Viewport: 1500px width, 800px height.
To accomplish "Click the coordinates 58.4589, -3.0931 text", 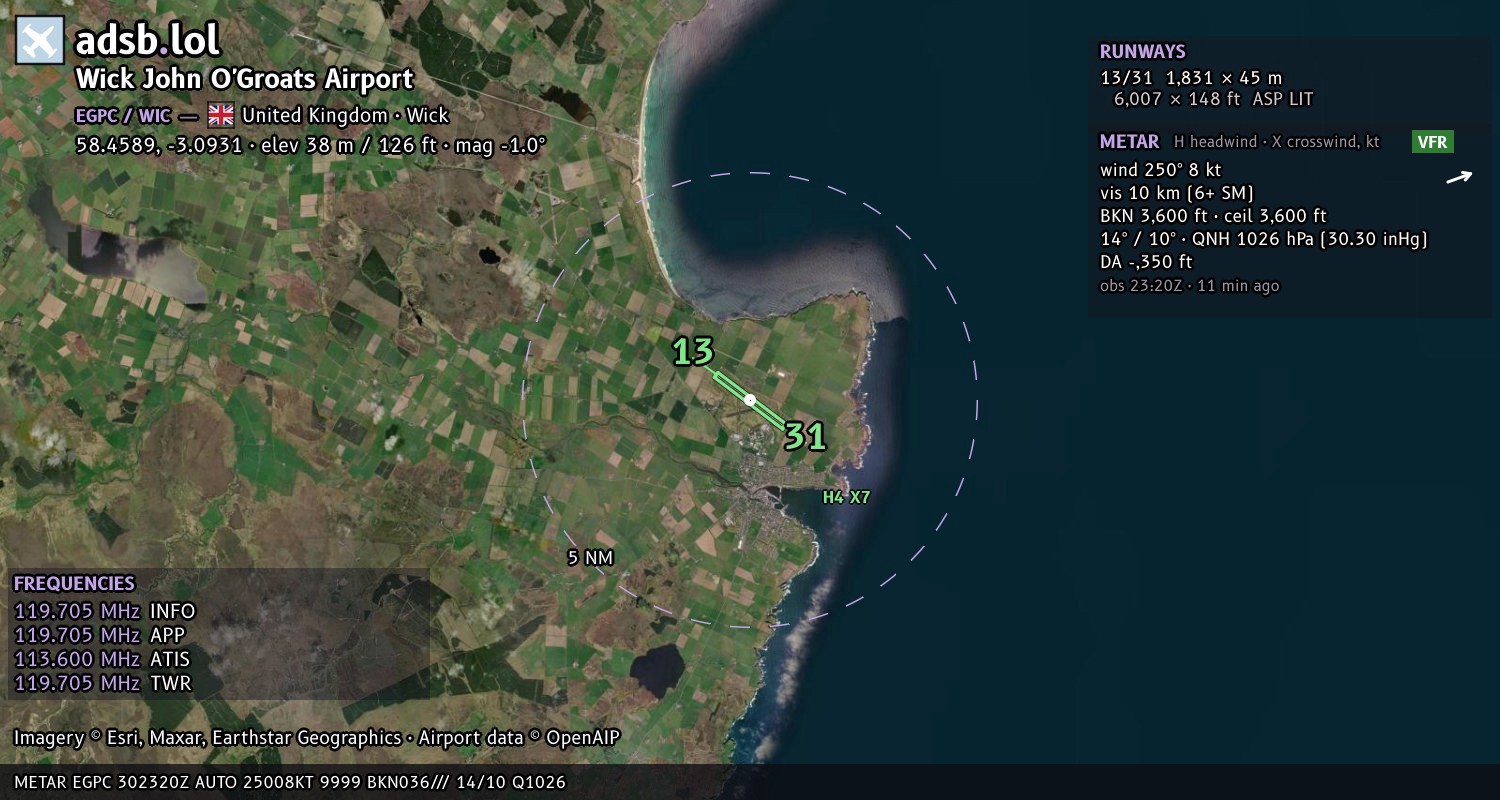I will point(158,145).
